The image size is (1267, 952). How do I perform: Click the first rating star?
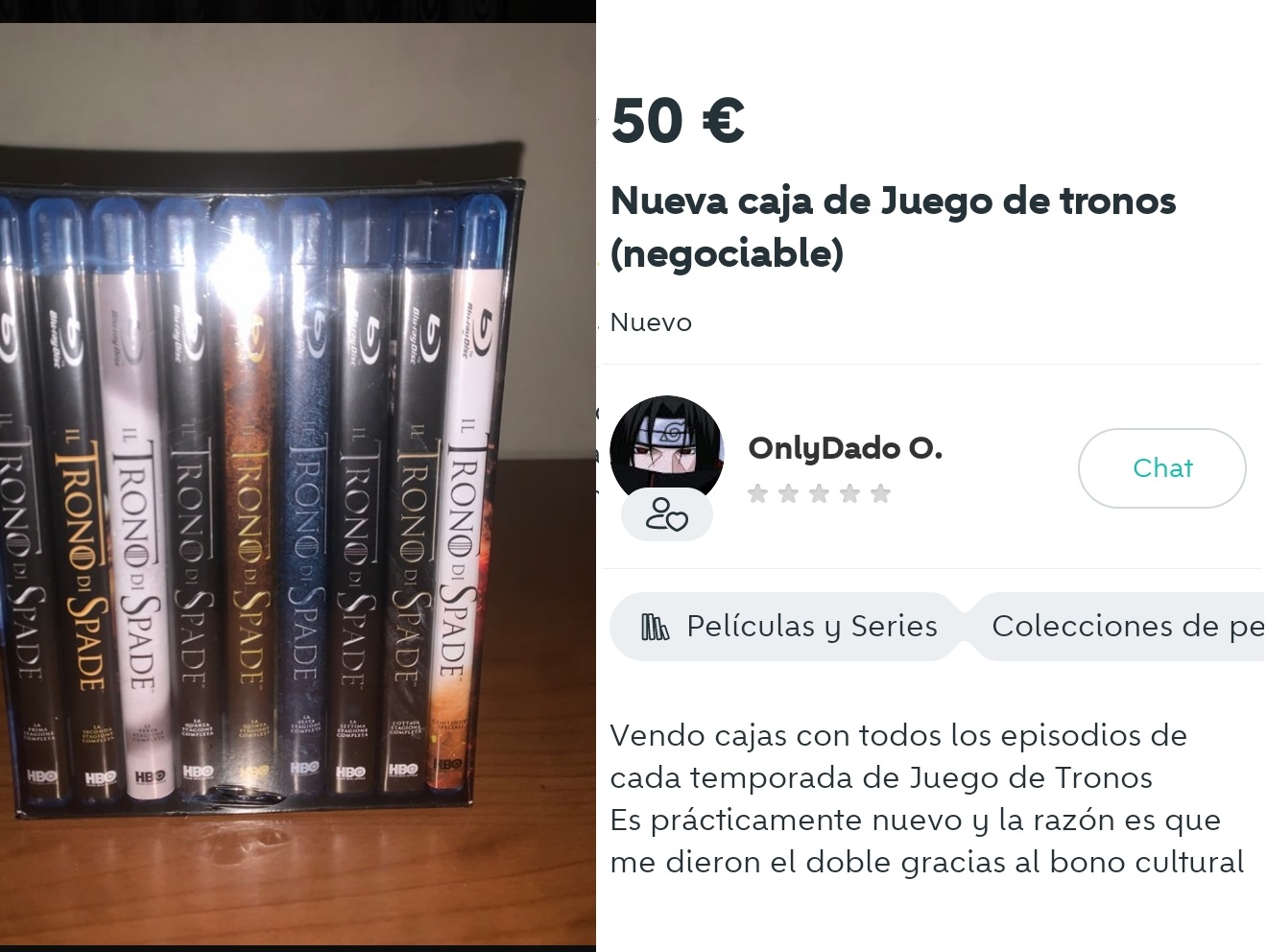tap(758, 494)
